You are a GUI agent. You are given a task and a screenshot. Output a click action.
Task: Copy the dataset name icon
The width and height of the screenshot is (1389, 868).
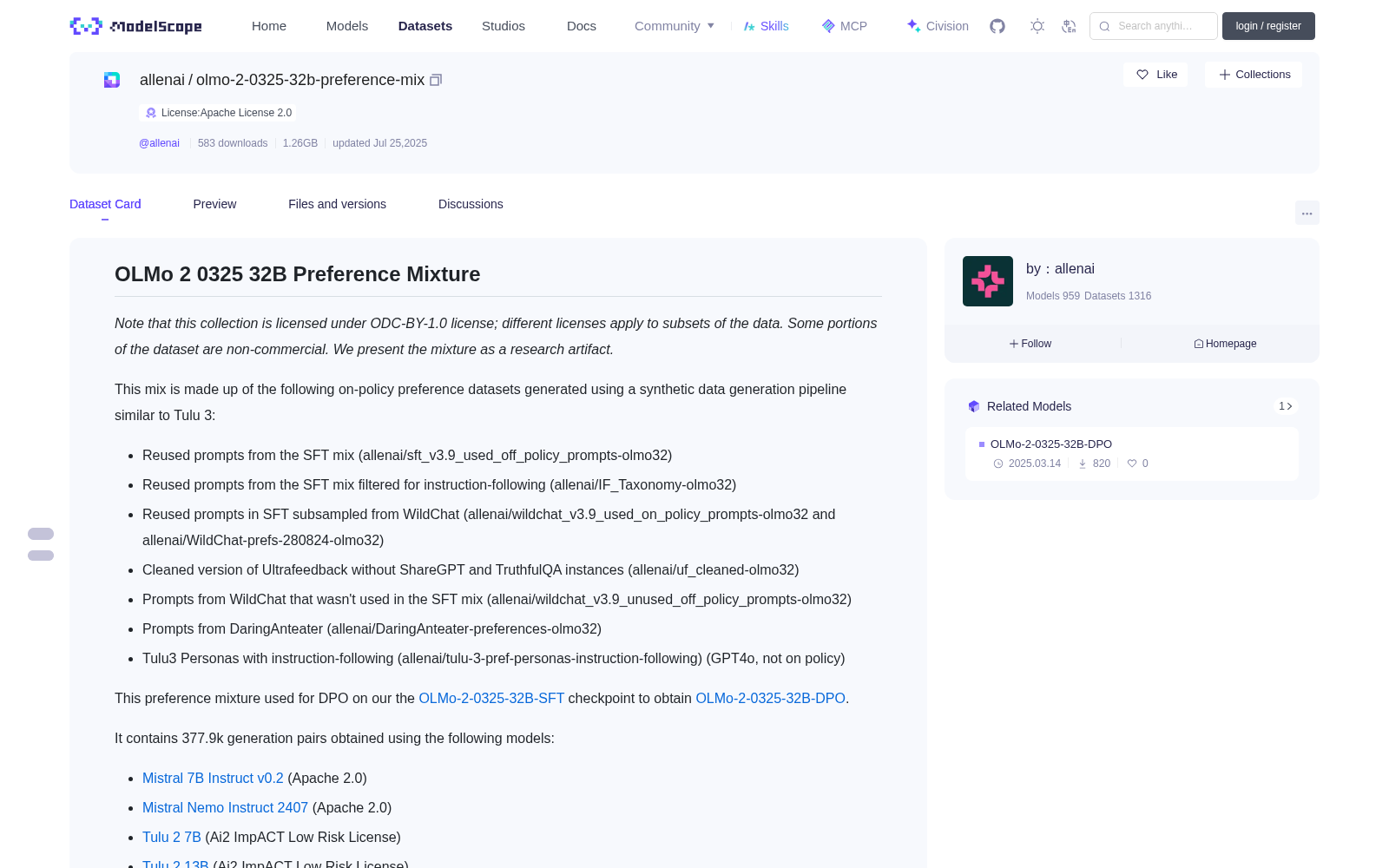click(436, 80)
